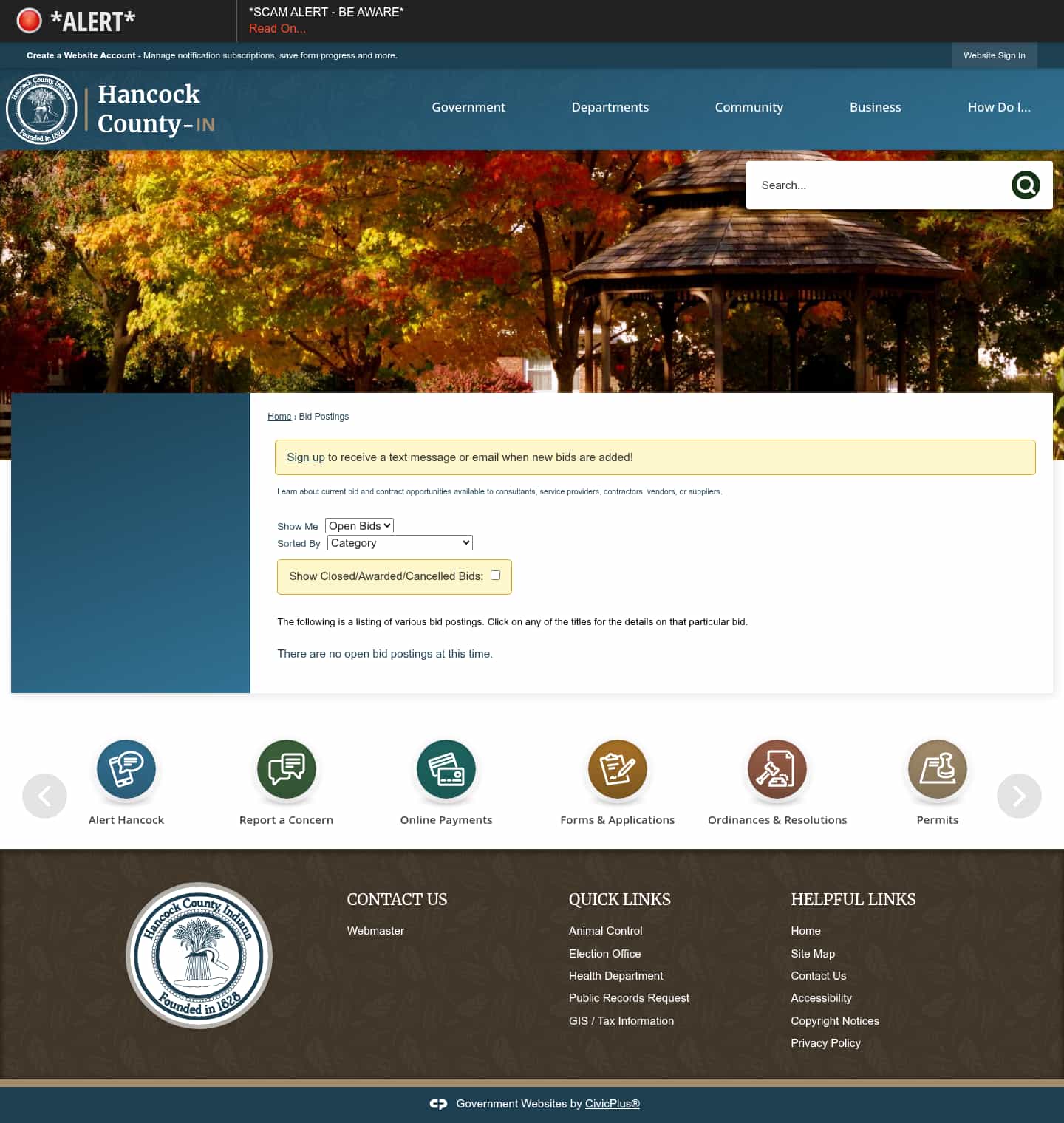This screenshot has height=1123, width=1064.
Task: Click the Online Payments credit card icon
Action: click(x=446, y=769)
